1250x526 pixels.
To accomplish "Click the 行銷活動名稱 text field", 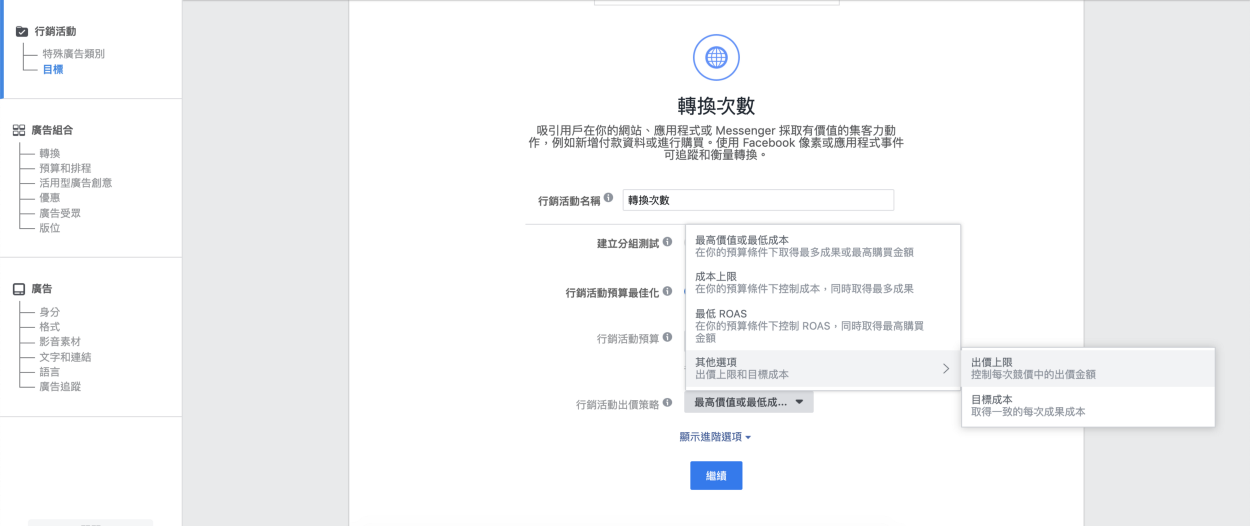I will coord(757,200).
